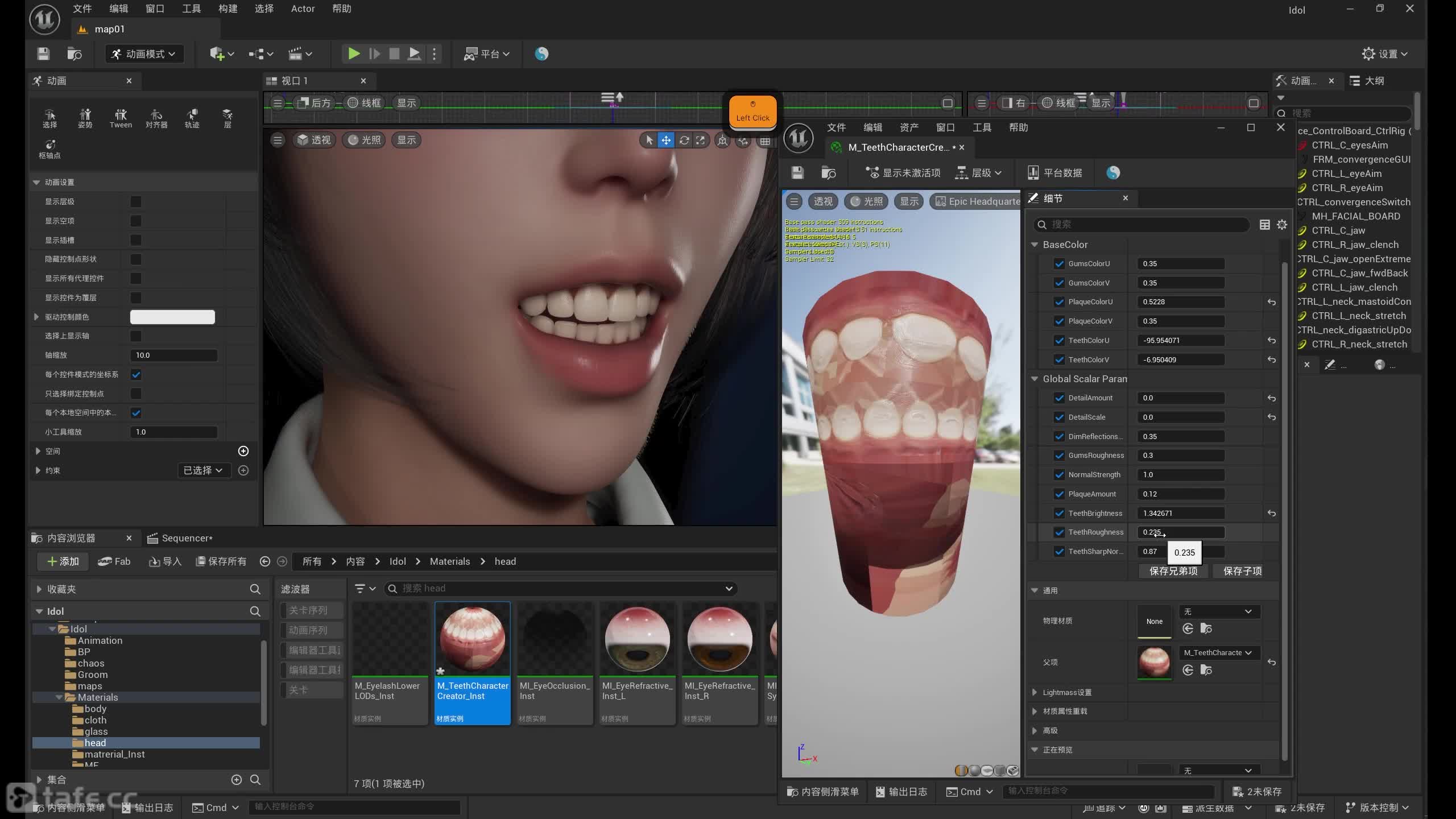
Task: Open the Actor menu
Action: (x=303, y=9)
